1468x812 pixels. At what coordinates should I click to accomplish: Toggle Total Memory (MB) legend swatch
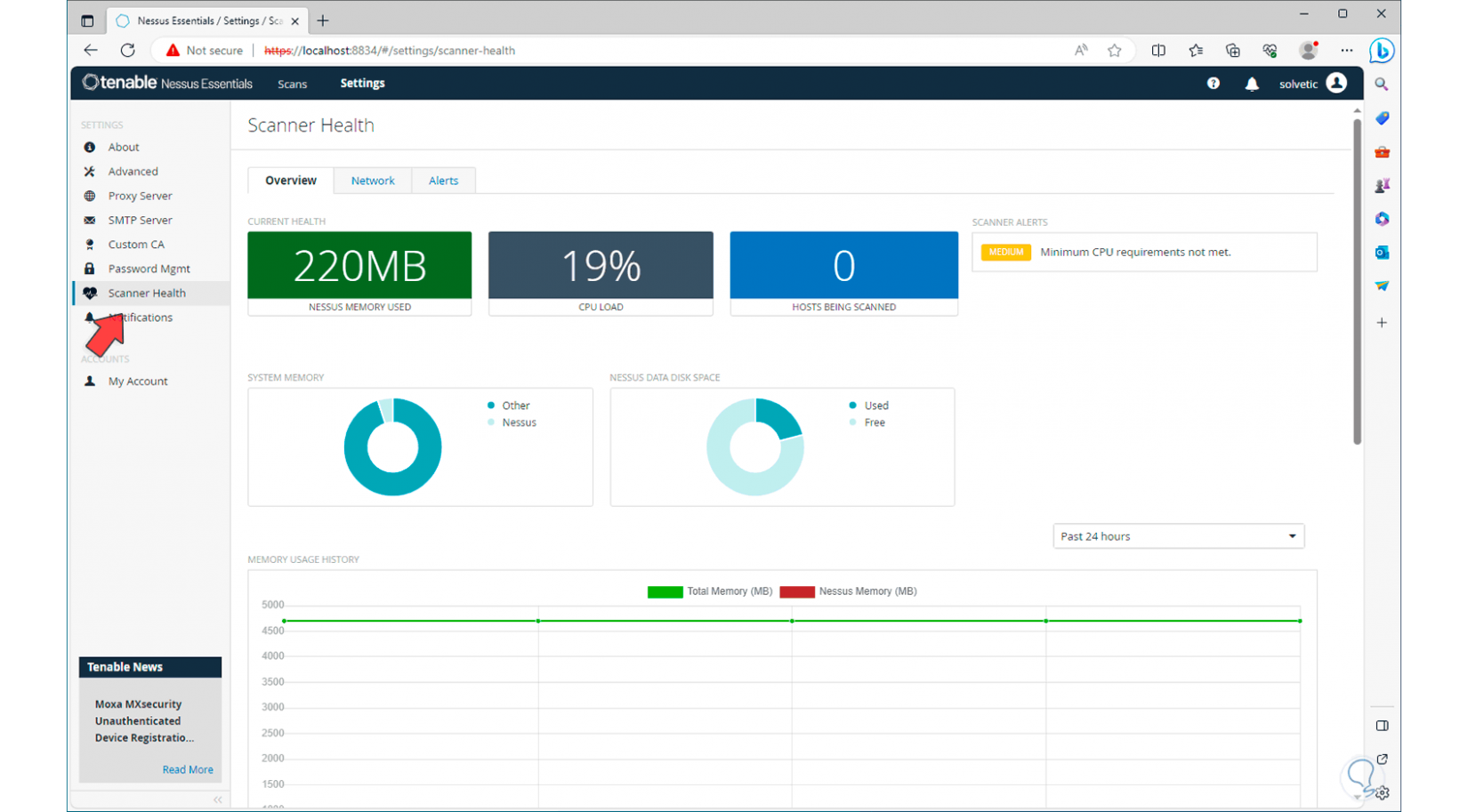tap(665, 592)
